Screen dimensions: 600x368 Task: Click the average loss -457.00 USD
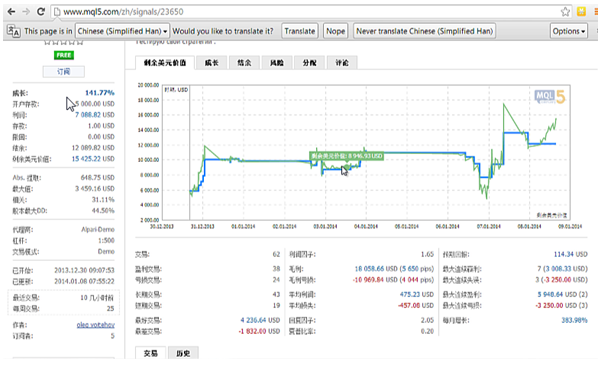416,306
